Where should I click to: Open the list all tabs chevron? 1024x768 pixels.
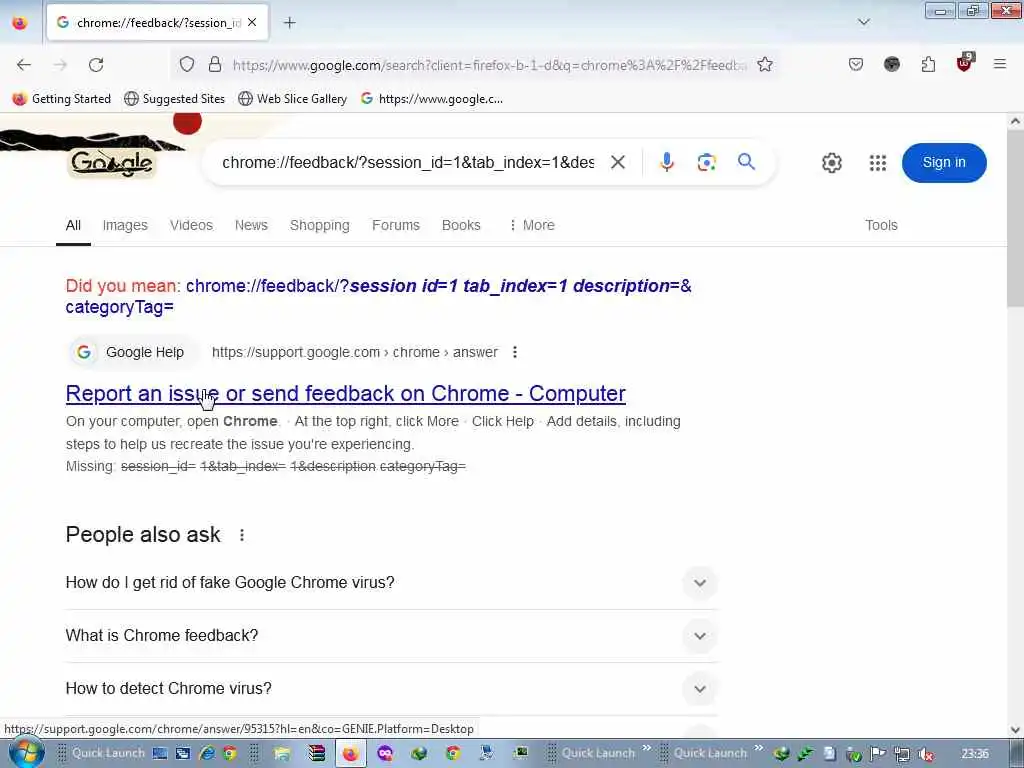863,22
